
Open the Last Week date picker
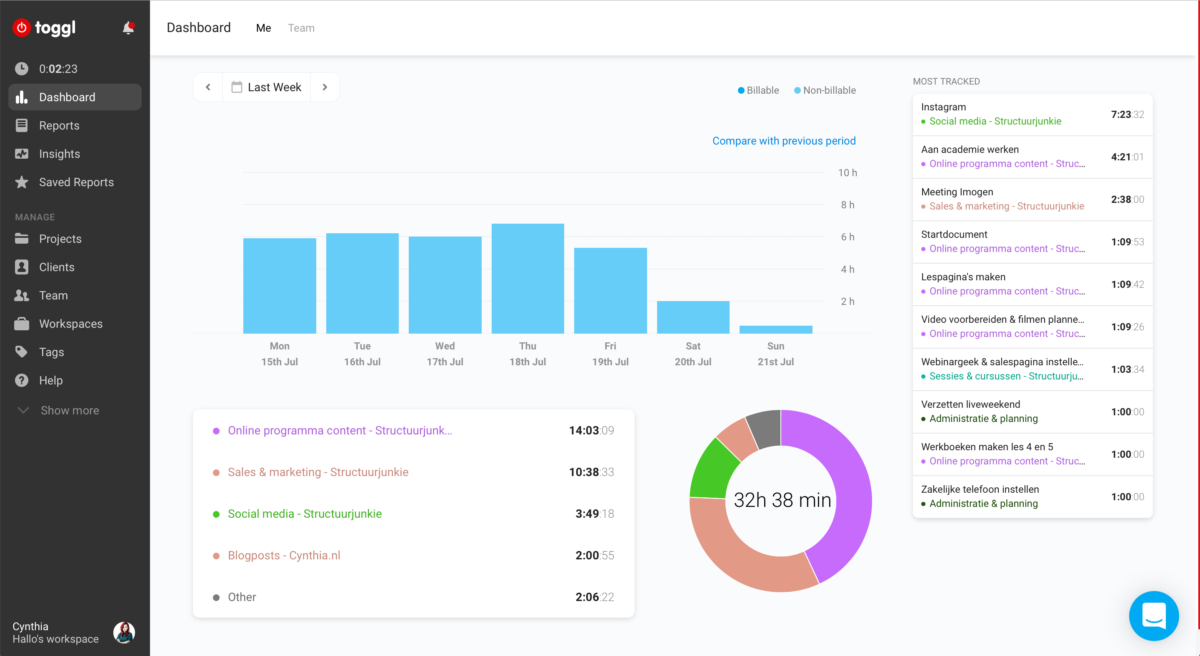(x=267, y=87)
